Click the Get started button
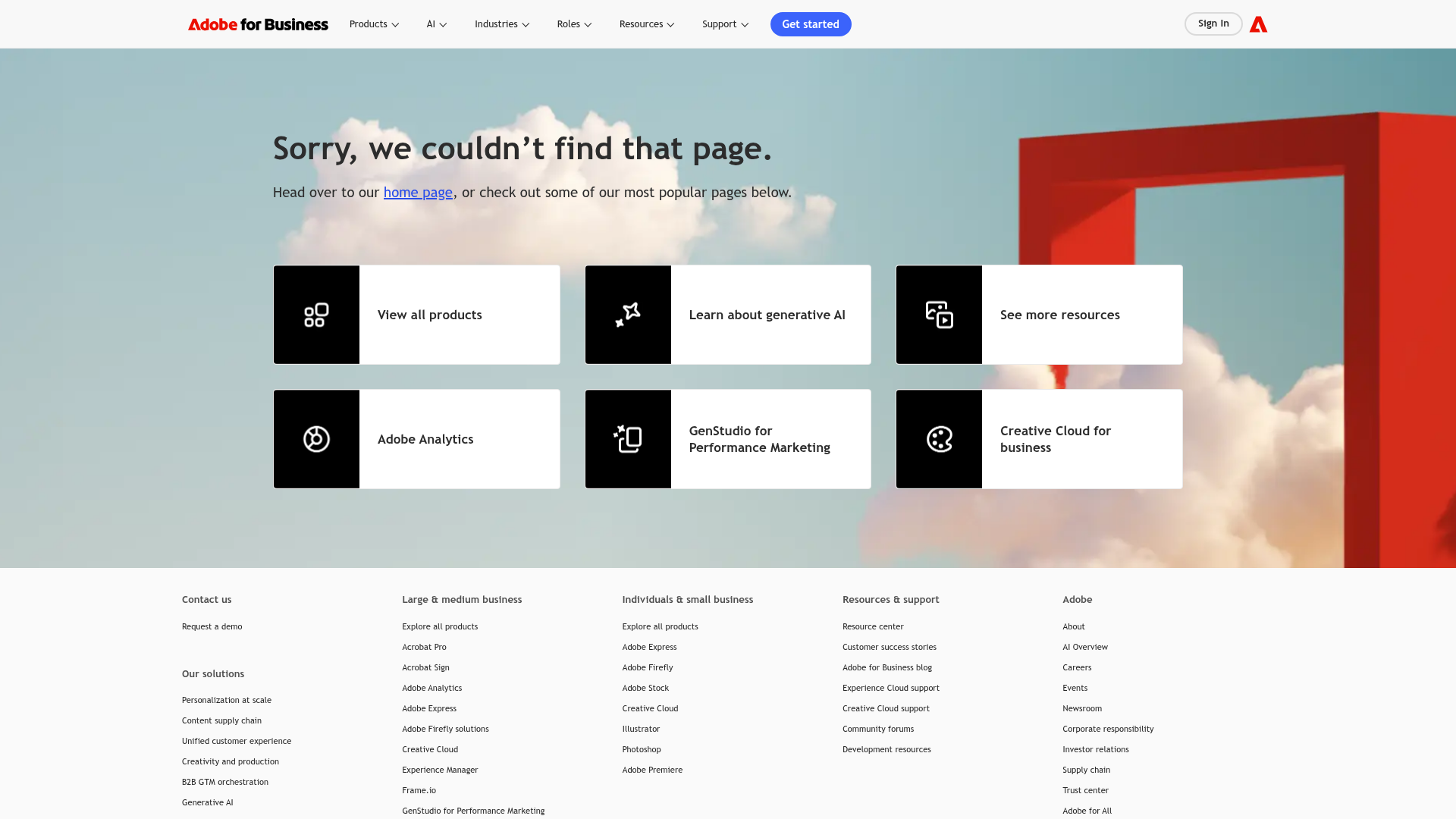This screenshot has height=819, width=1456. 811,24
